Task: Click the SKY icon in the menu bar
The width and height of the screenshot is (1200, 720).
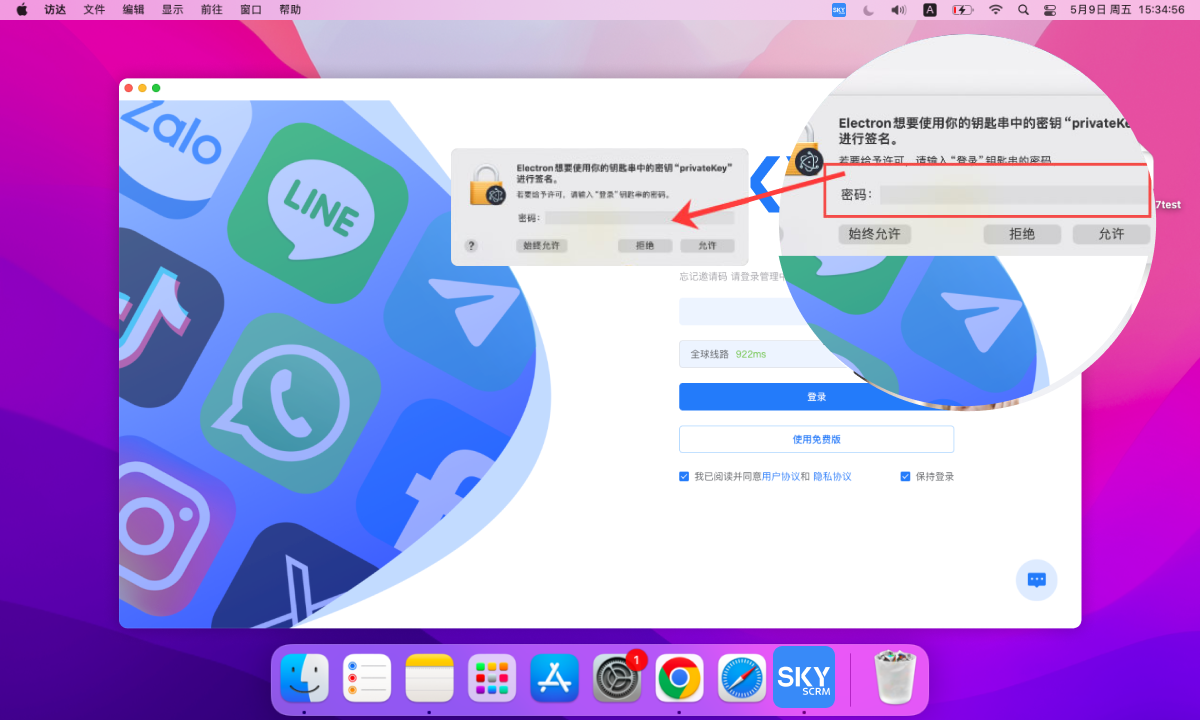Action: click(839, 10)
